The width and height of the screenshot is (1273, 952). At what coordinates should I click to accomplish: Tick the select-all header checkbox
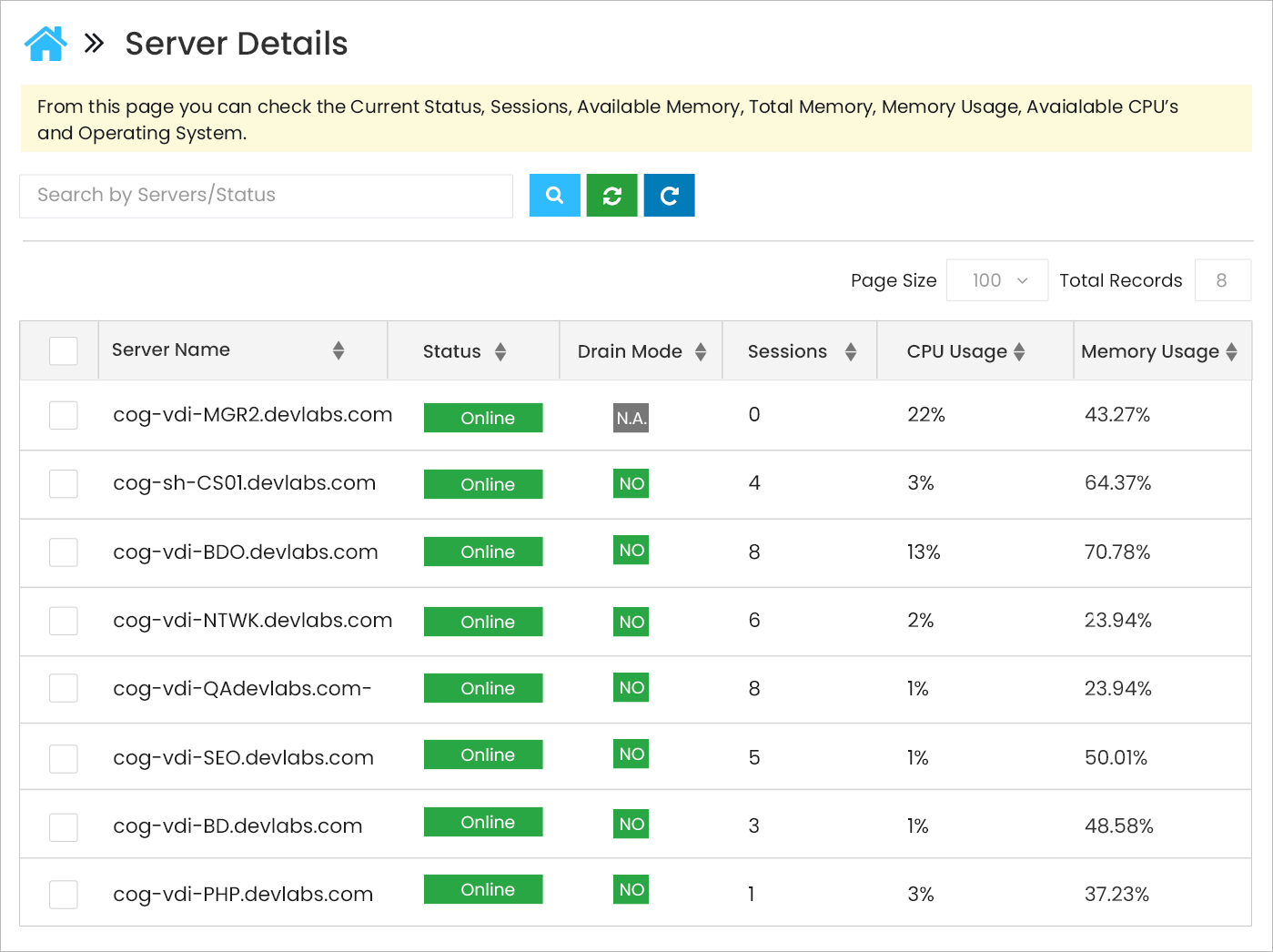pos(64,350)
